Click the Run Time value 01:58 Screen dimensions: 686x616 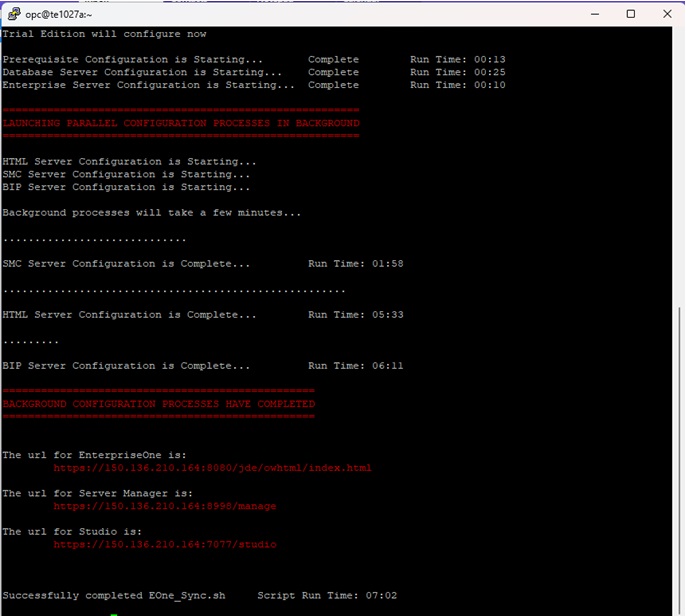pos(388,264)
